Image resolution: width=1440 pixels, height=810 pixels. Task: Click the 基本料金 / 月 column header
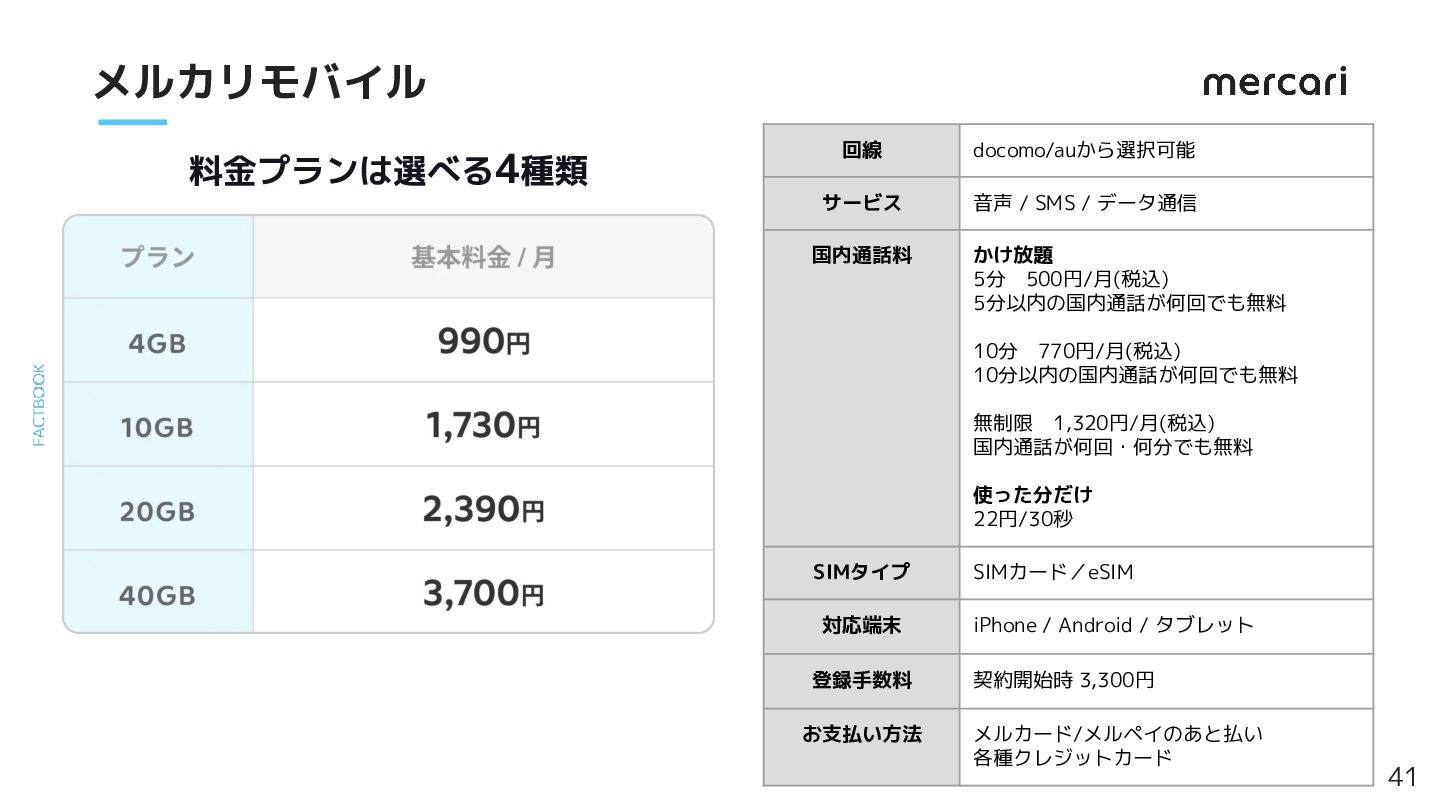(483, 257)
